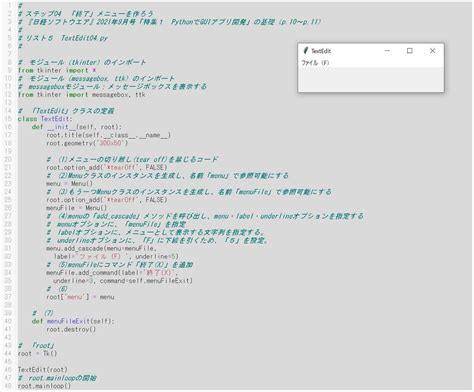
Task: Click the 'root = Tk()' line
Action: pyautogui.click(x=37, y=353)
